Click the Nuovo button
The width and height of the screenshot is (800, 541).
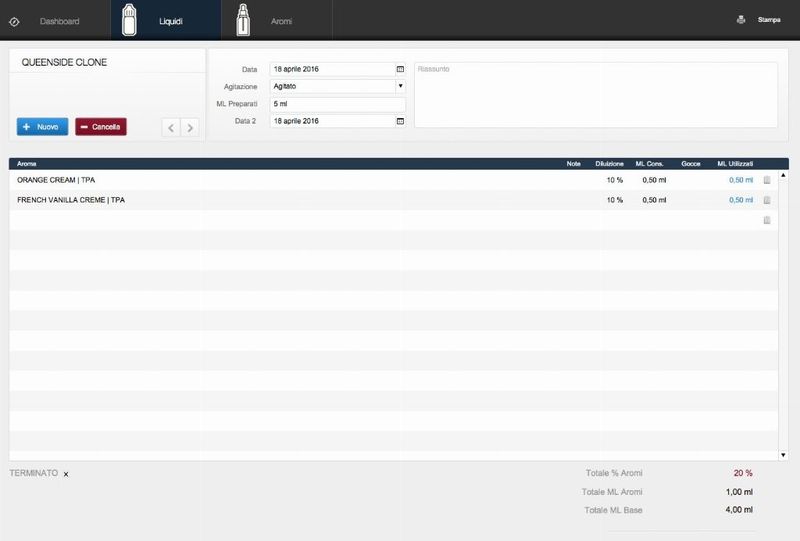[42, 127]
